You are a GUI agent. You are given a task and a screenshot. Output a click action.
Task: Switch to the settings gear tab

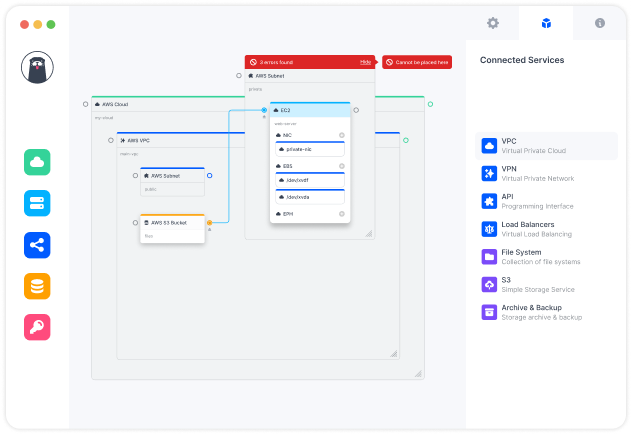[493, 23]
